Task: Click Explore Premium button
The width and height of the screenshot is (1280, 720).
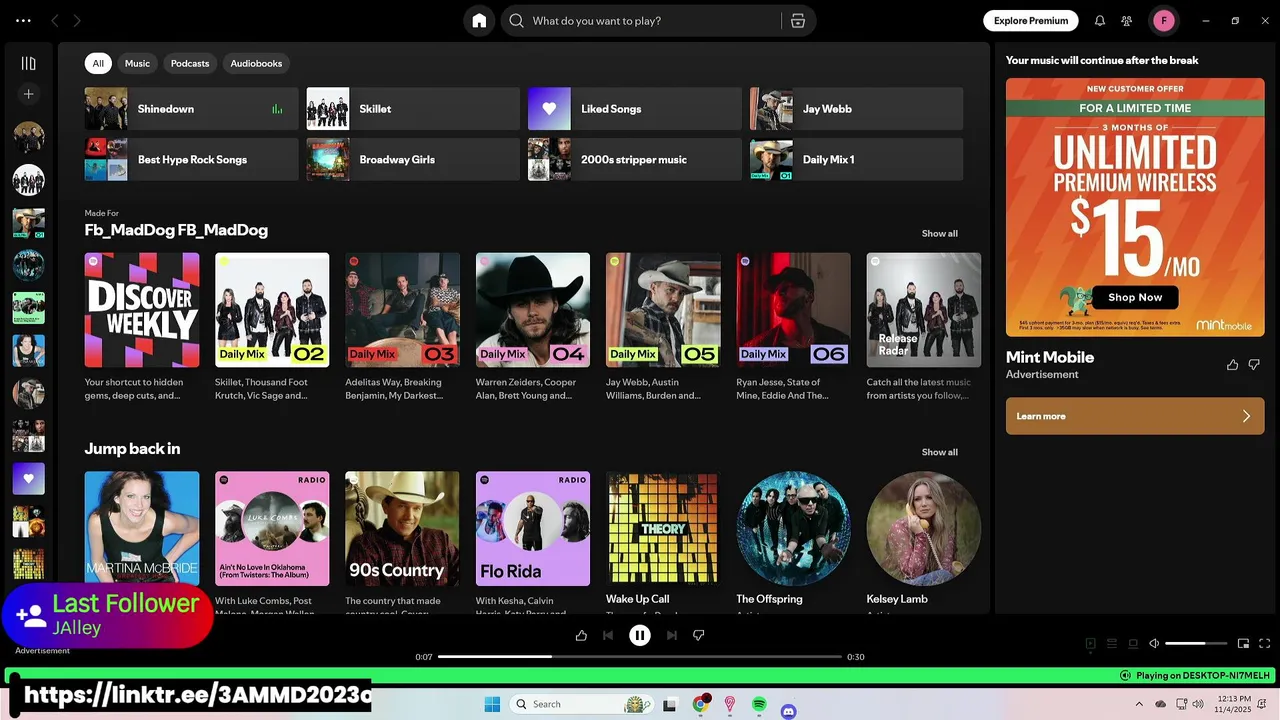Action: (x=1031, y=21)
